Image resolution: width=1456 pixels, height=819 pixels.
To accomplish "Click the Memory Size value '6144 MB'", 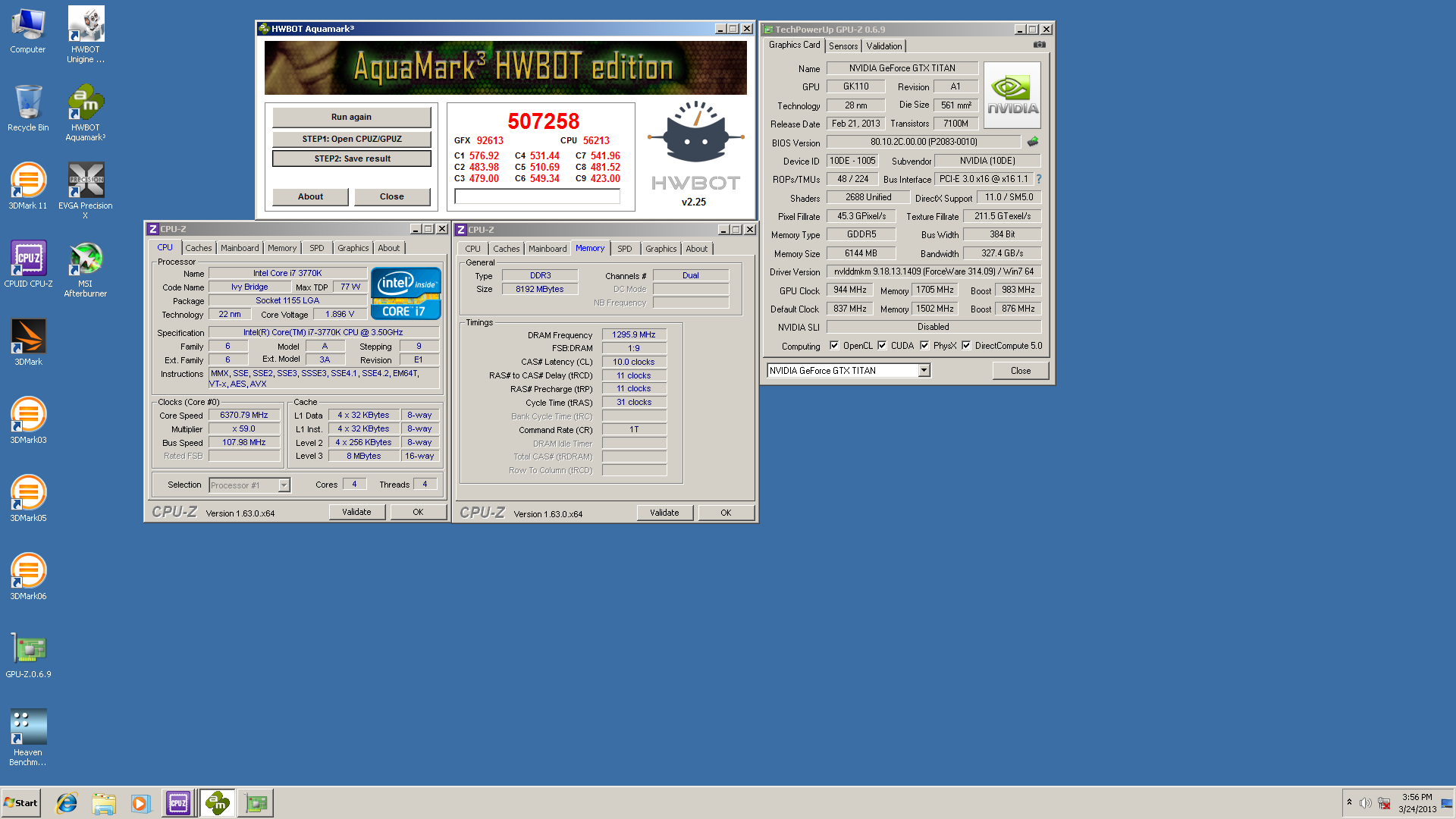I will pos(861,253).
